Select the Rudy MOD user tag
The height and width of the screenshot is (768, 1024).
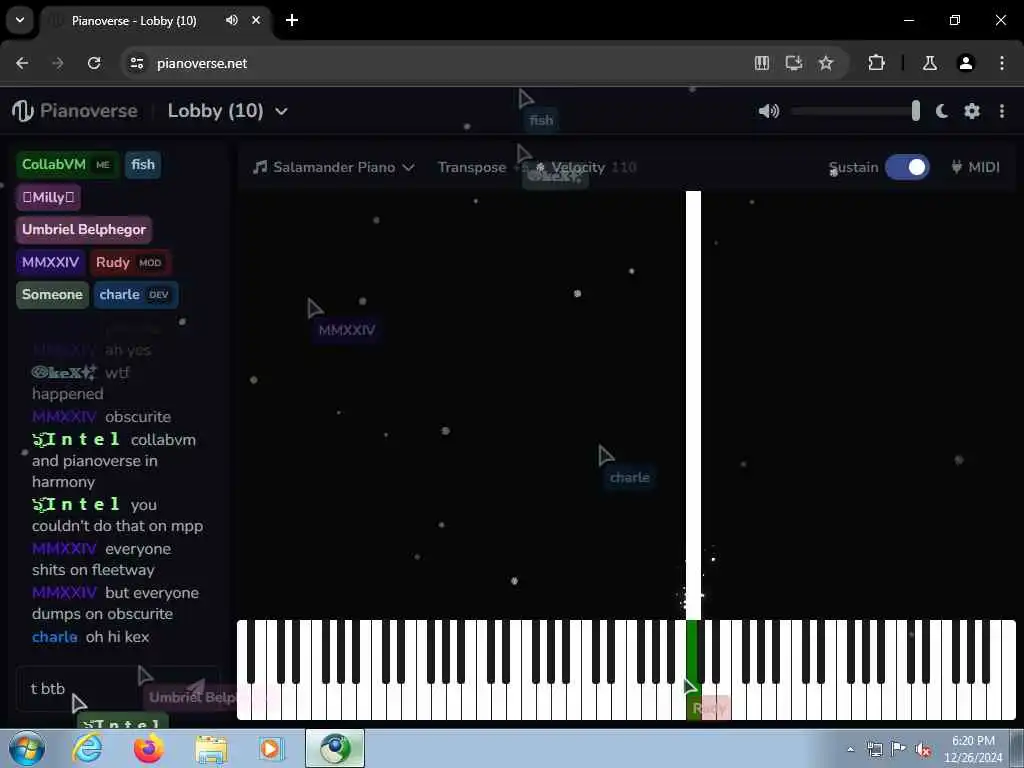[x=130, y=263]
